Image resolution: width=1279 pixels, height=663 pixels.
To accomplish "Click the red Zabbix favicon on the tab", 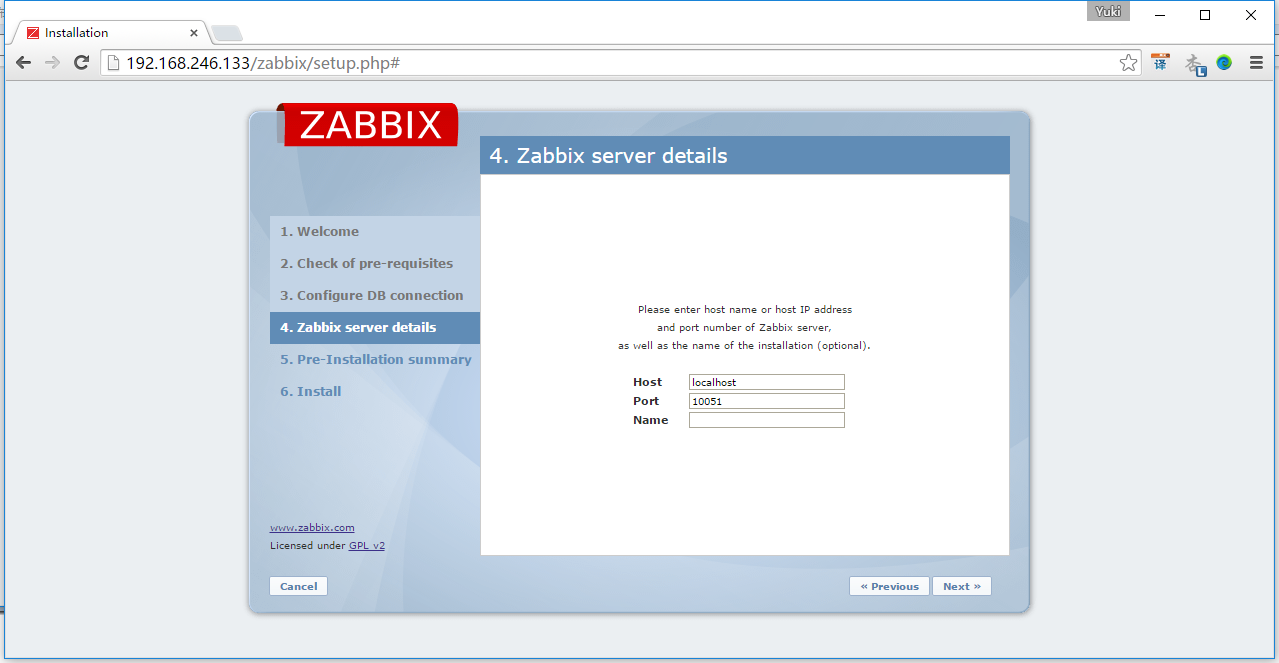I will click(x=33, y=33).
